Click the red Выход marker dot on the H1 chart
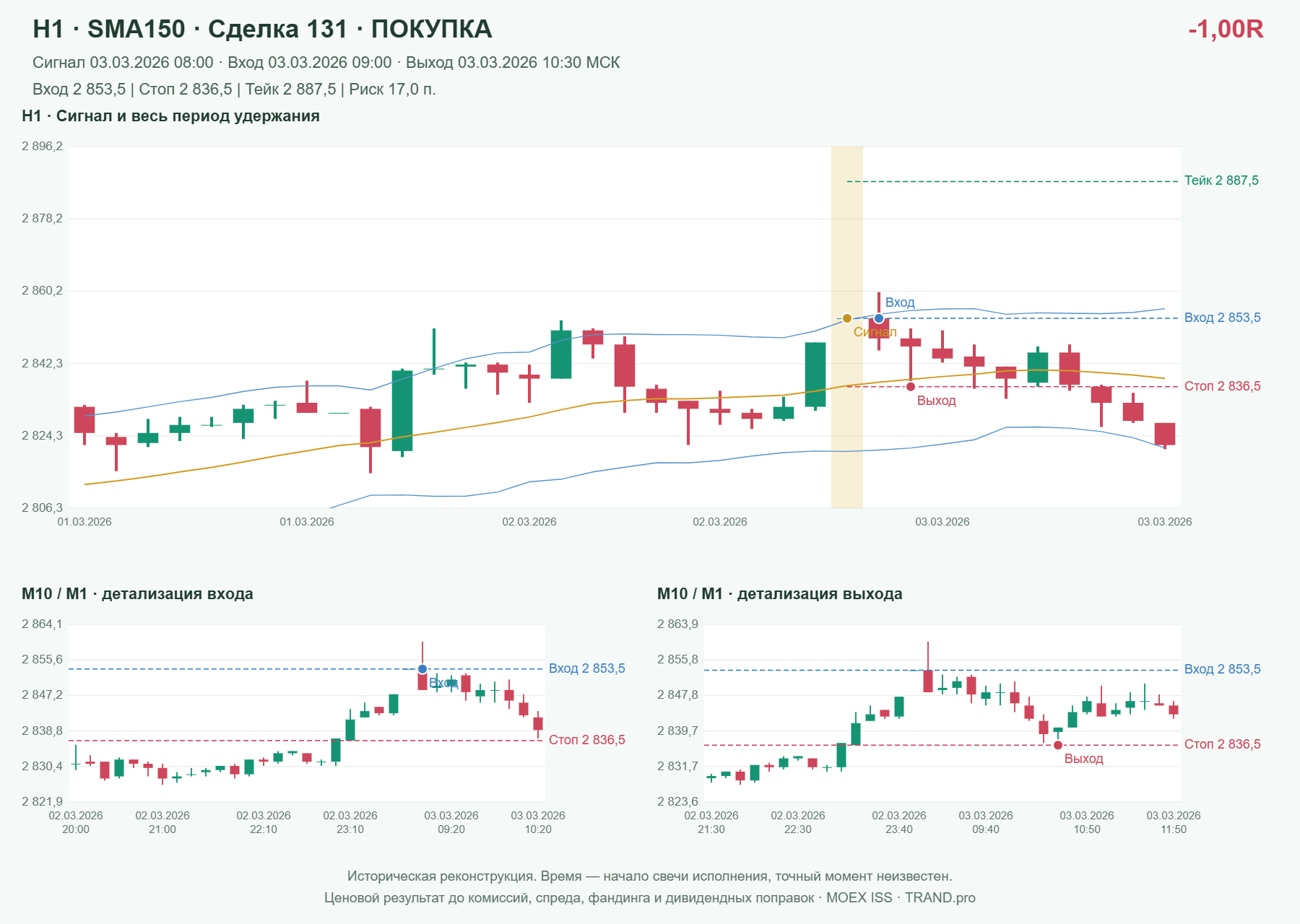 pos(911,387)
